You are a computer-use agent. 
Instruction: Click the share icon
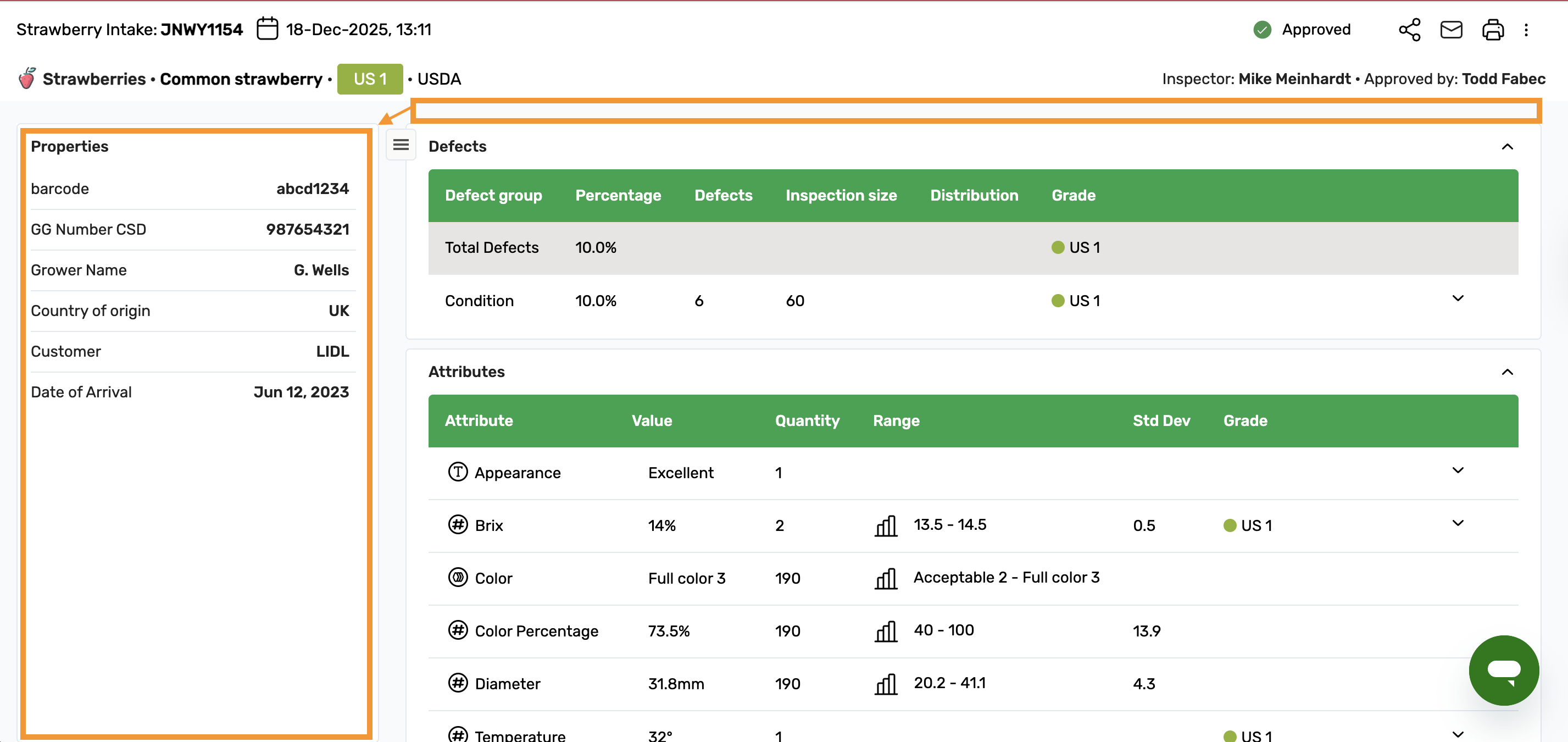tap(1409, 29)
